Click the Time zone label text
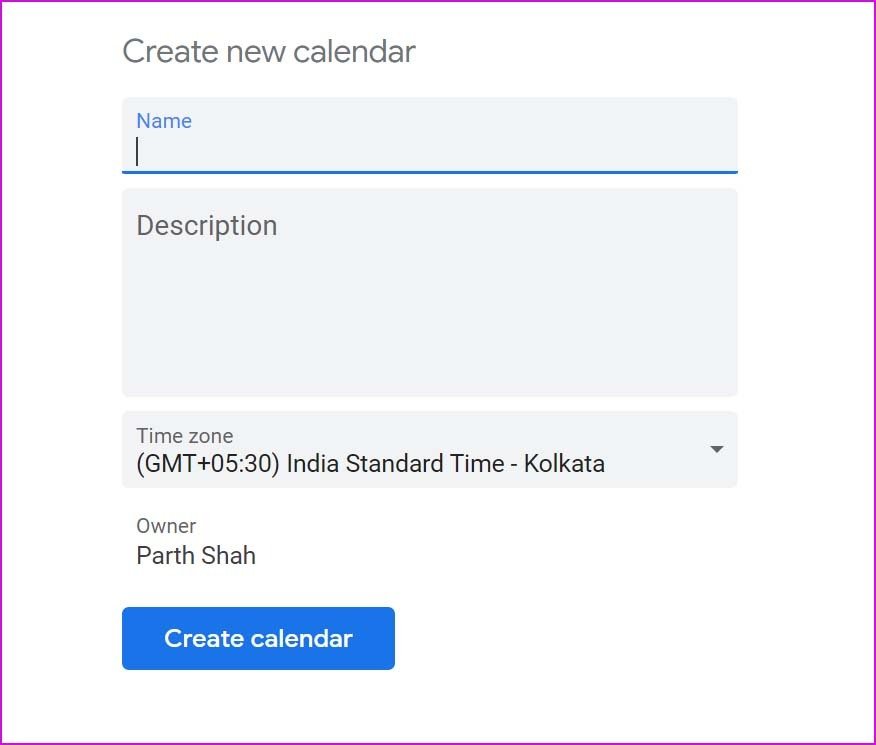 [x=185, y=436]
